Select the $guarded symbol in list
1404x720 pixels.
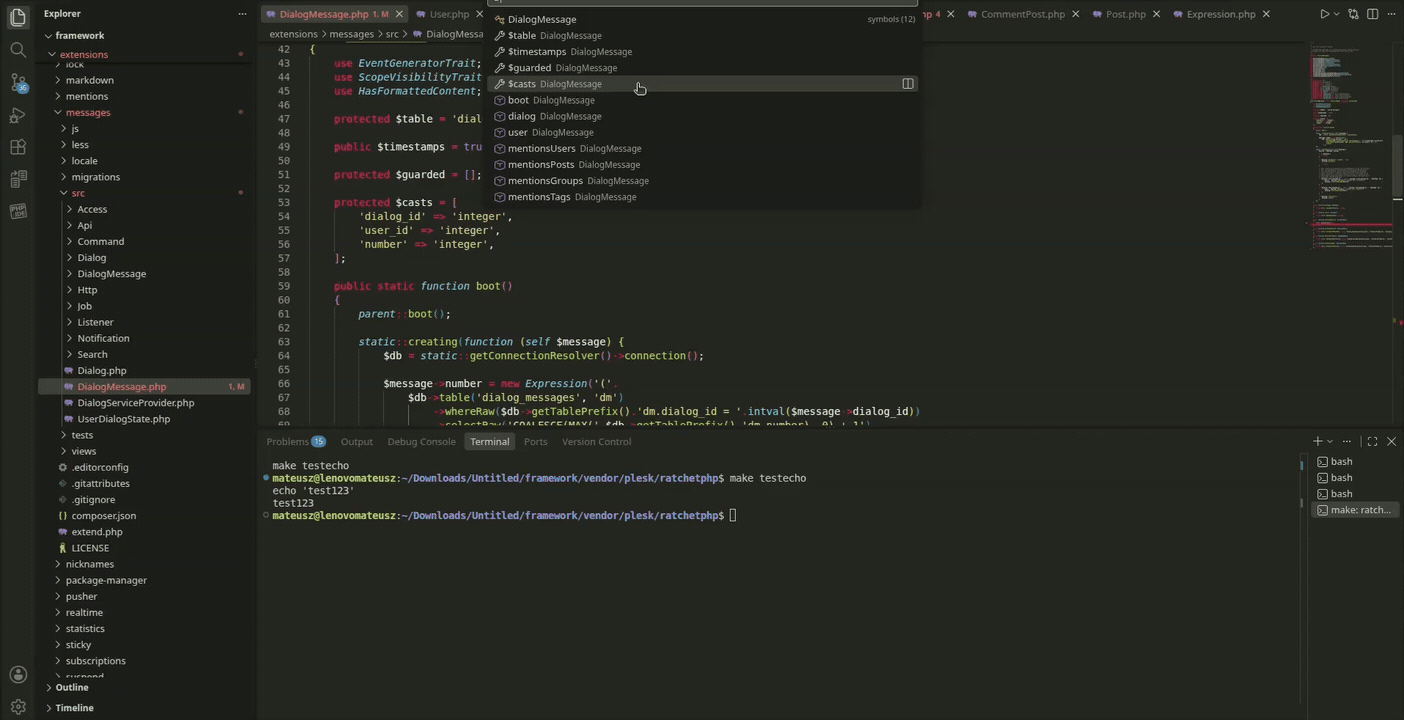coord(702,67)
